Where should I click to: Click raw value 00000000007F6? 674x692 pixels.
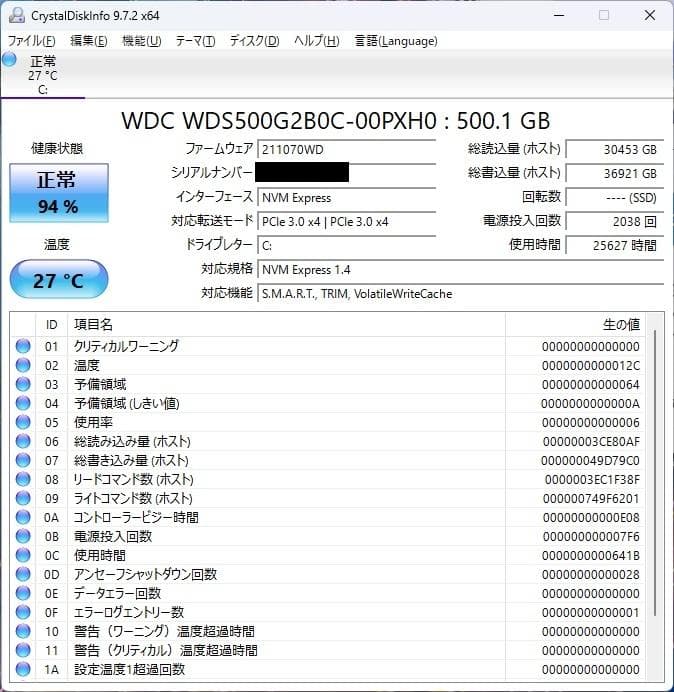591,536
